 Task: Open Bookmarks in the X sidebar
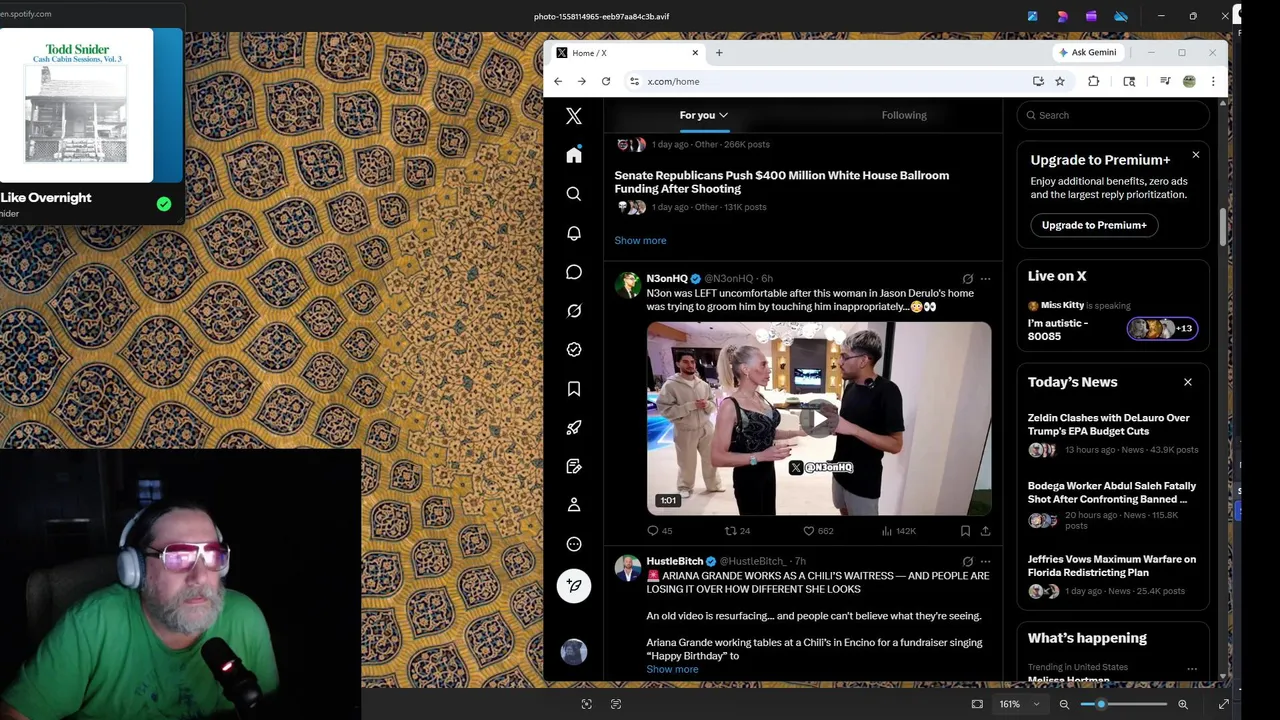[x=574, y=389]
